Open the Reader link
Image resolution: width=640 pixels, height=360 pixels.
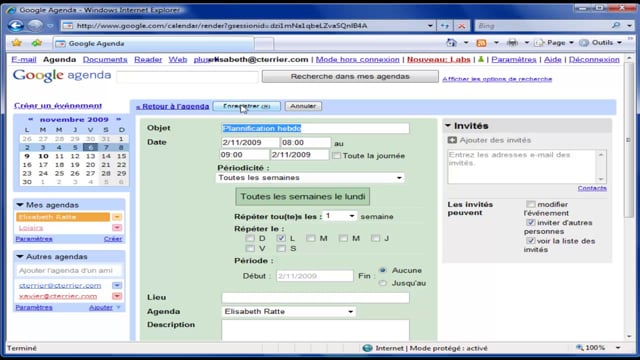click(148, 60)
